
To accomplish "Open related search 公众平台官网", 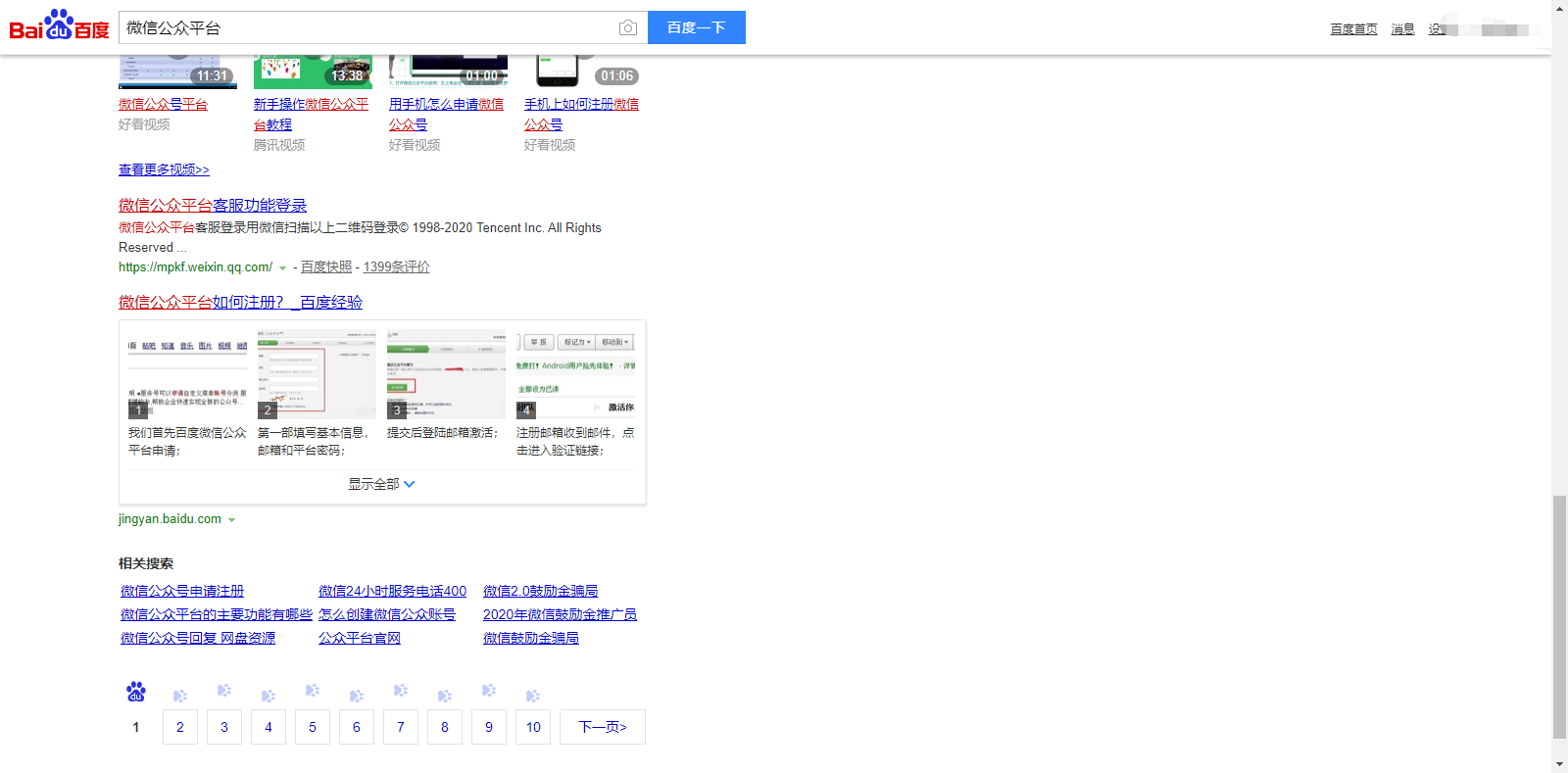I will (360, 638).
